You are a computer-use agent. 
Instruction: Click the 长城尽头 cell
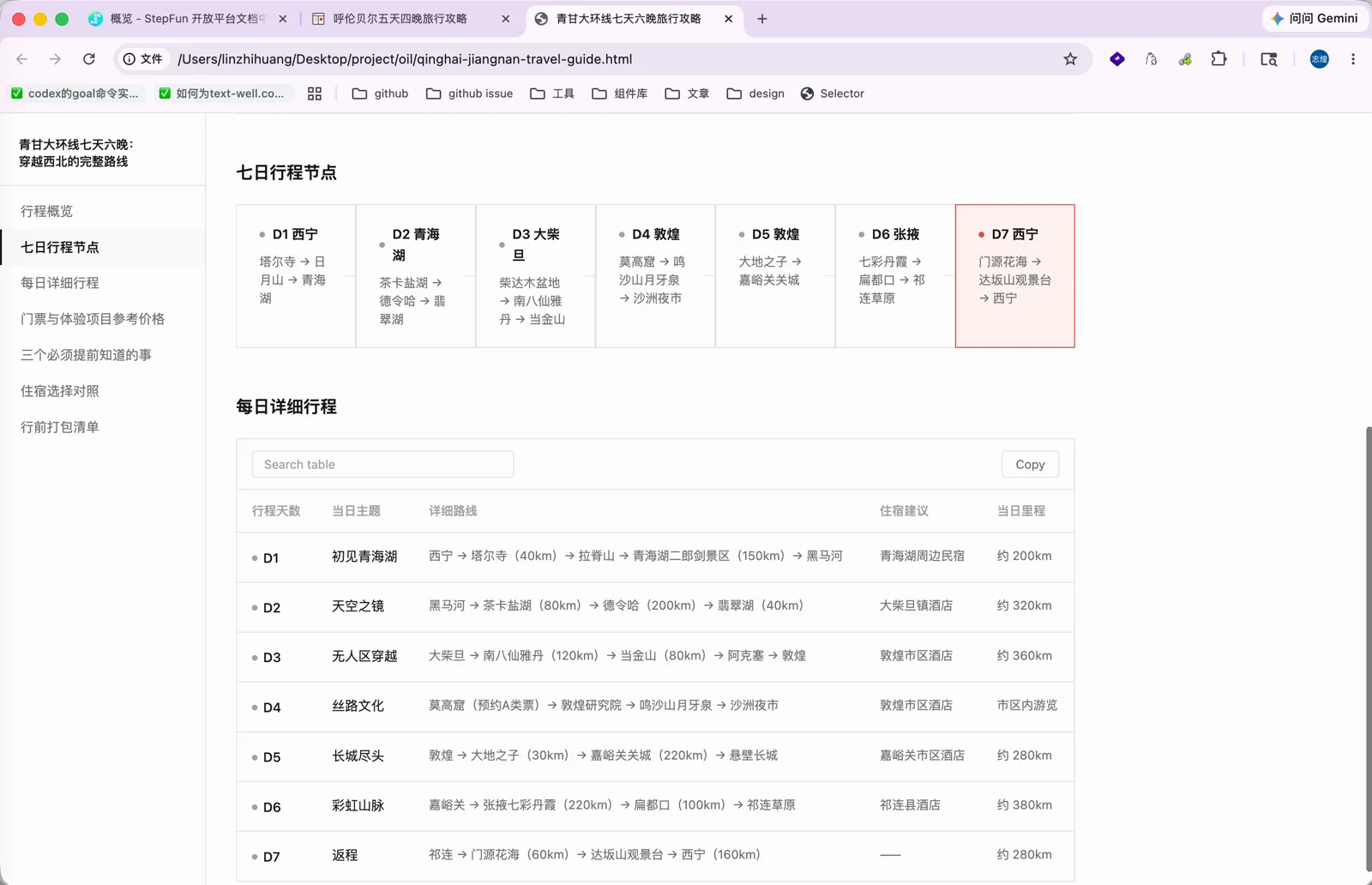coord(358,756)
